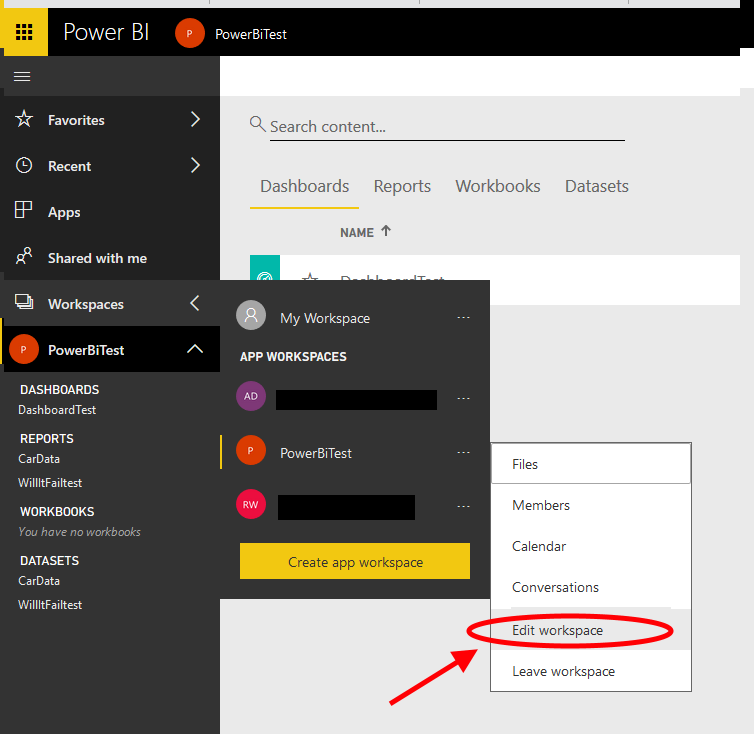Open CarData under Datasets
Screen dimensions: 754x734
point(39,581)
